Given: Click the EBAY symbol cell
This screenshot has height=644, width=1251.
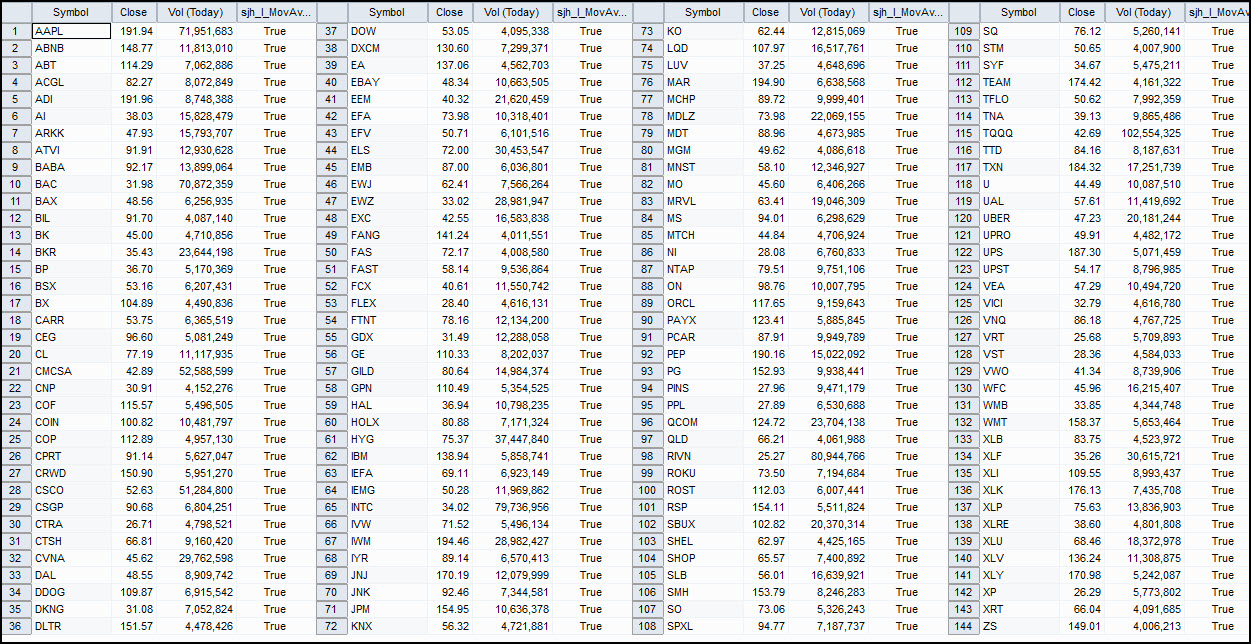Looking at the screenshot, I should pyautogui.click(x=387, y=82).
